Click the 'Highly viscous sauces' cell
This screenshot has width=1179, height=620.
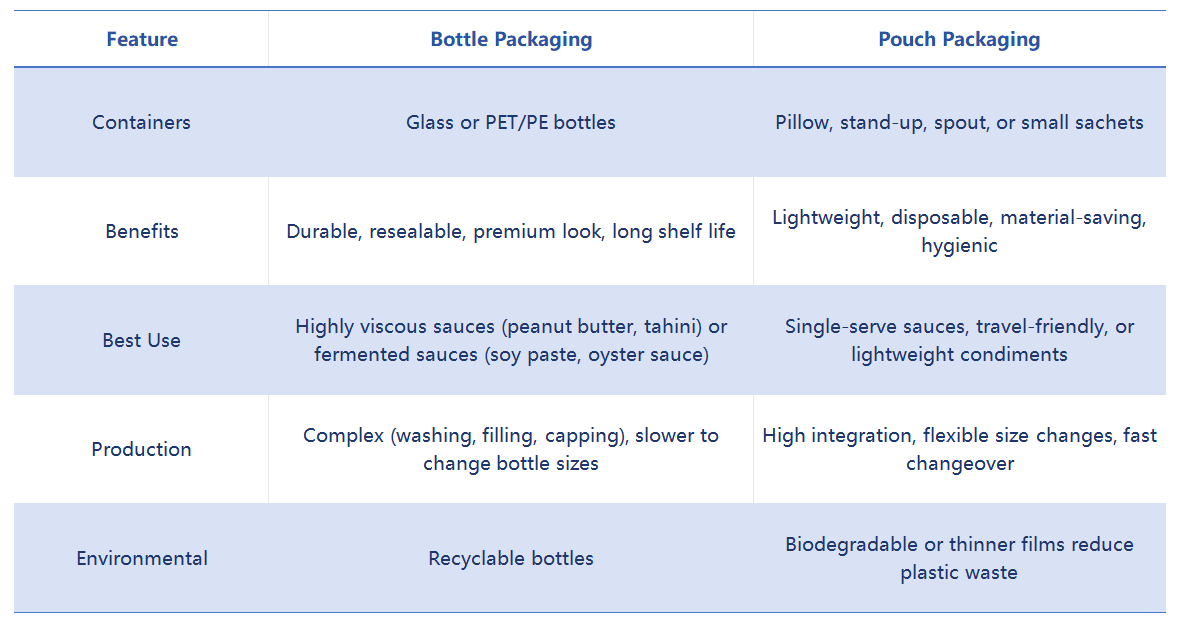pos(511,341)
